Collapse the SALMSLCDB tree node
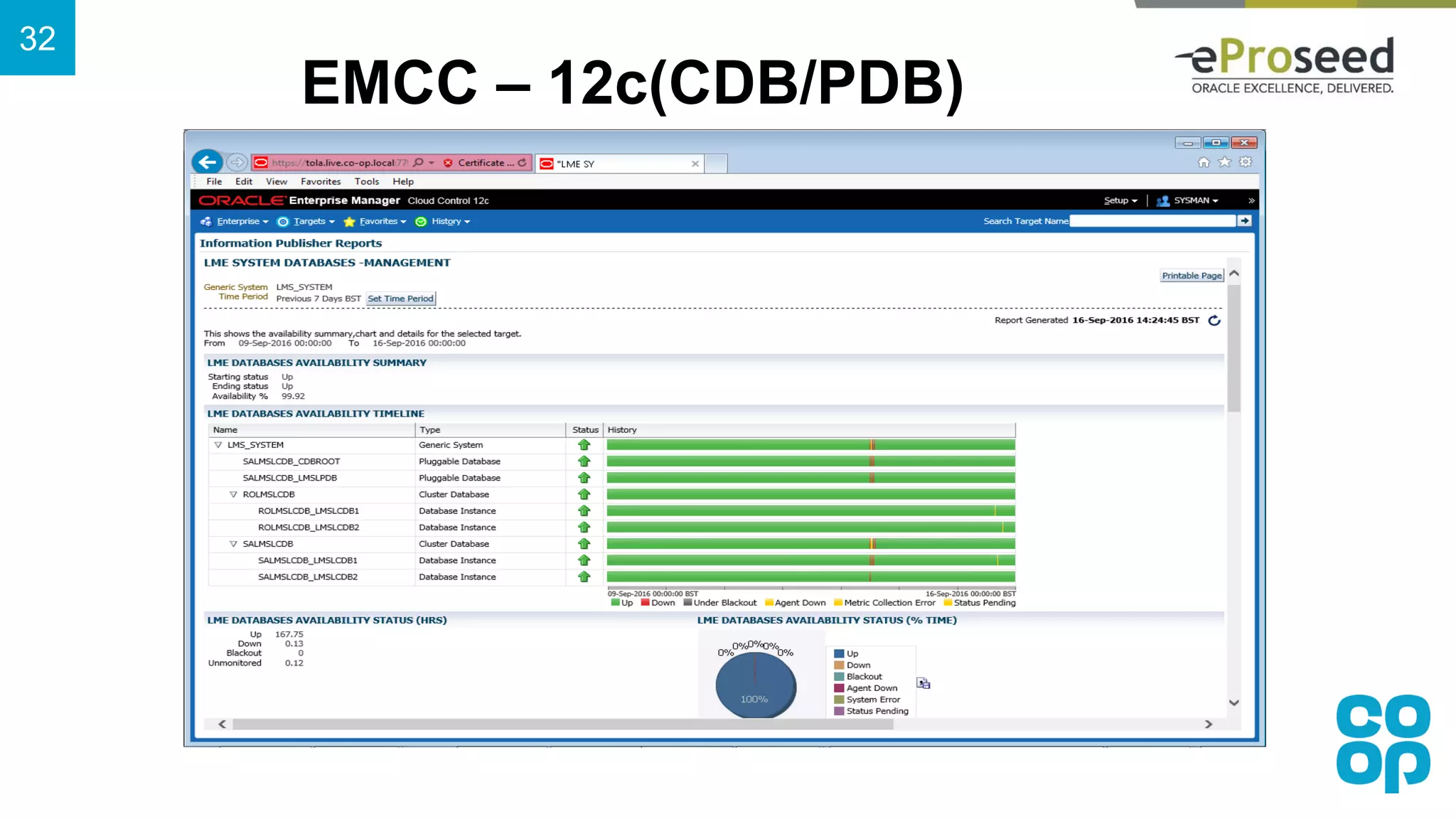Image resolution: width=1456 pixels, height=819 pixels. [233, 544]
